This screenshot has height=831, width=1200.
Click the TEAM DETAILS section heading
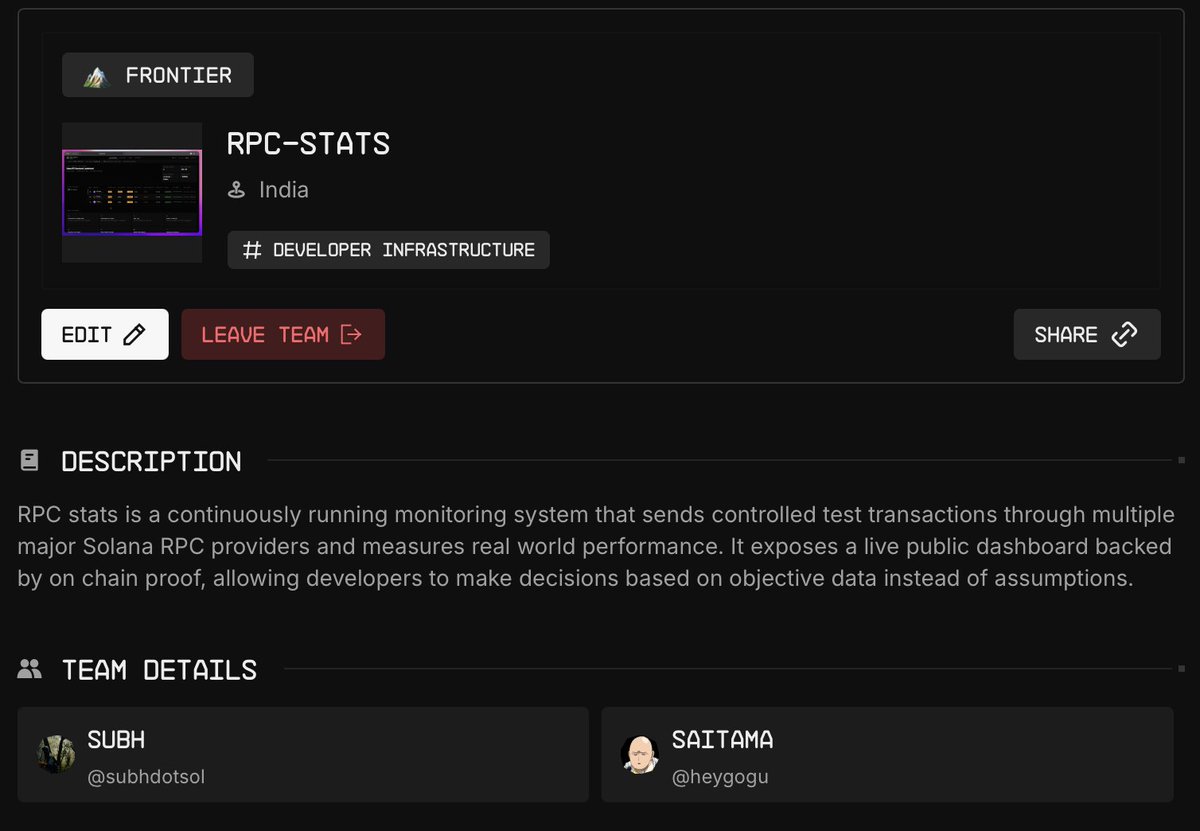(160, 669)
